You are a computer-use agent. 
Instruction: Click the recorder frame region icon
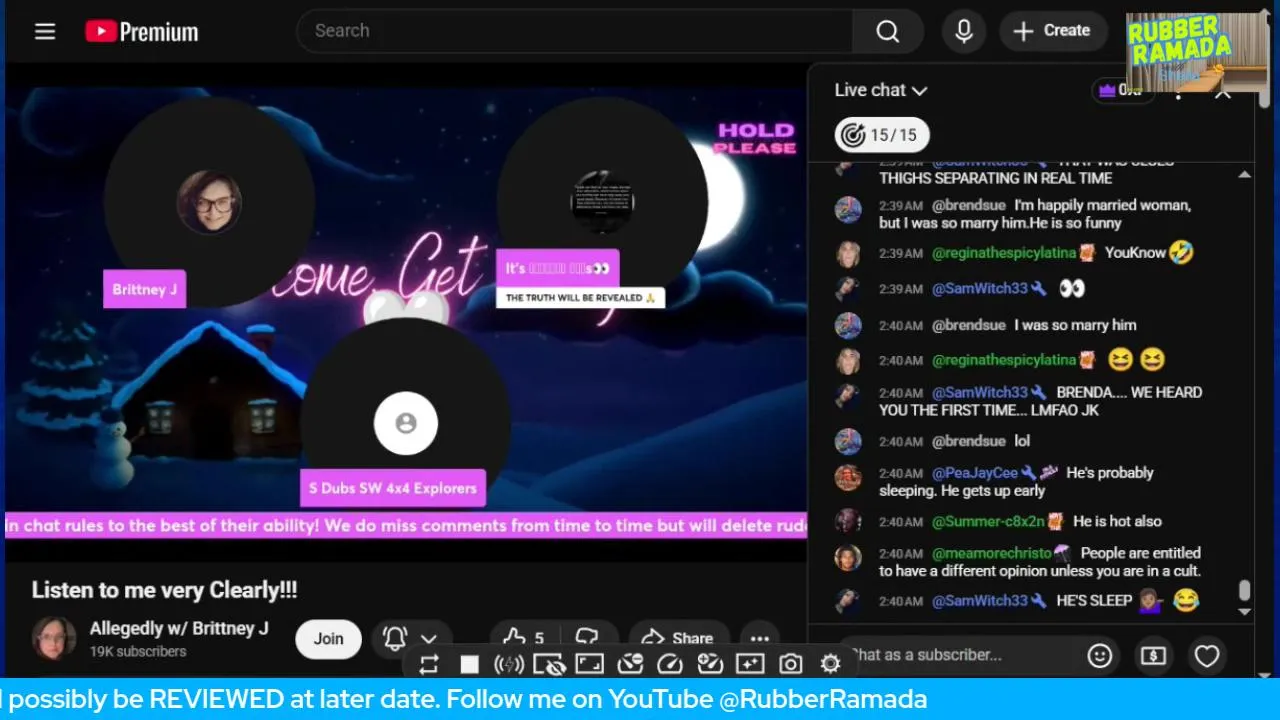[590, 664]
